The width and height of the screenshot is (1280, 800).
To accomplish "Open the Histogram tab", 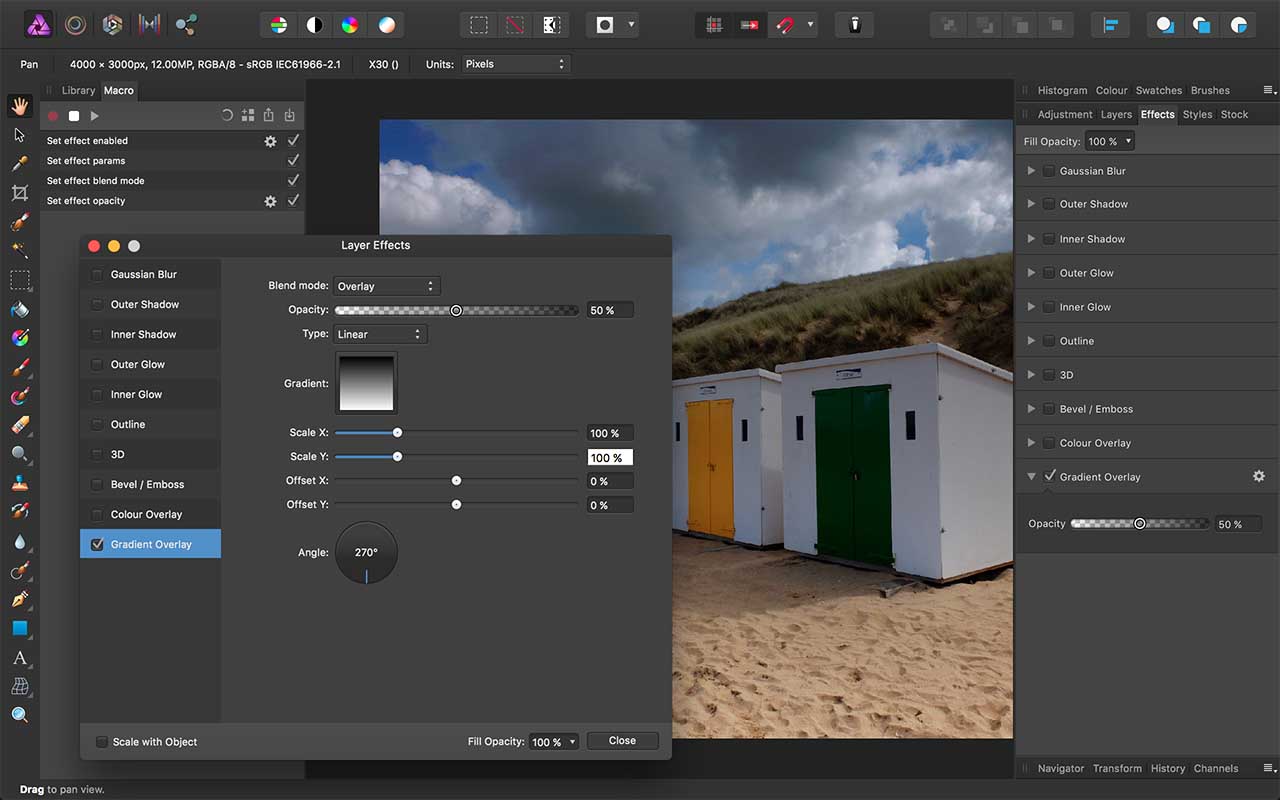I will tap(1062, 90).
